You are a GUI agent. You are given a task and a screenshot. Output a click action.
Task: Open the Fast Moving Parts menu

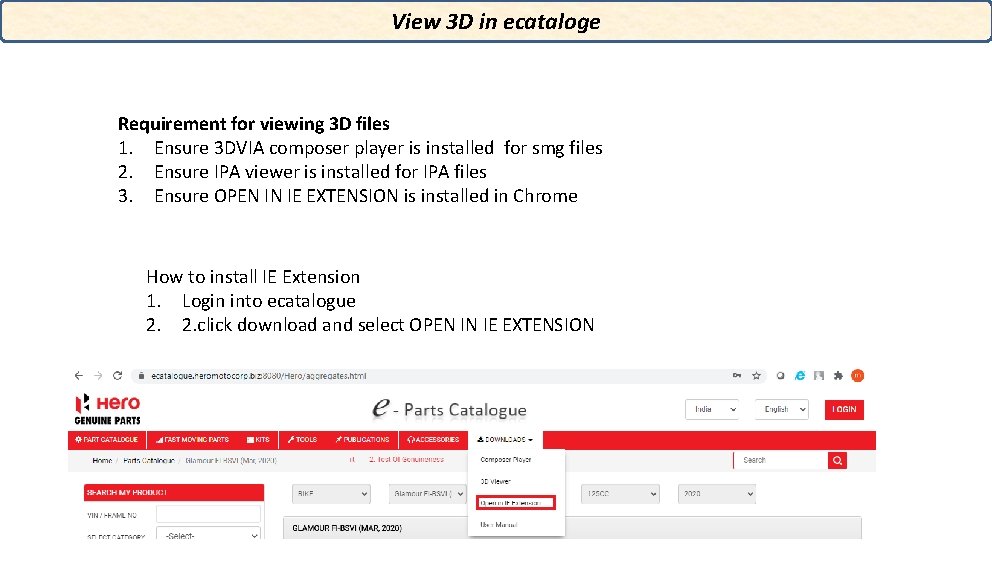point(192,439)
